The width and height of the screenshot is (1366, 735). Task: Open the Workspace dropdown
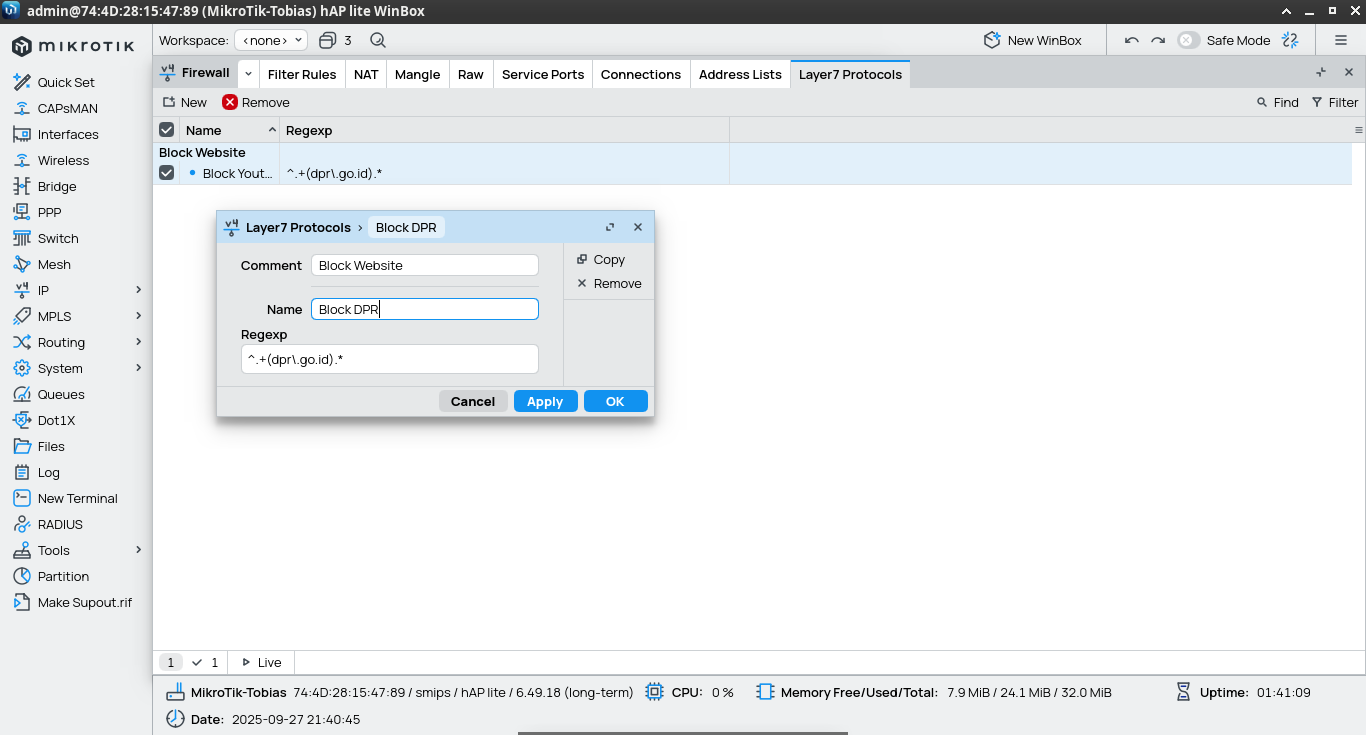271,40
